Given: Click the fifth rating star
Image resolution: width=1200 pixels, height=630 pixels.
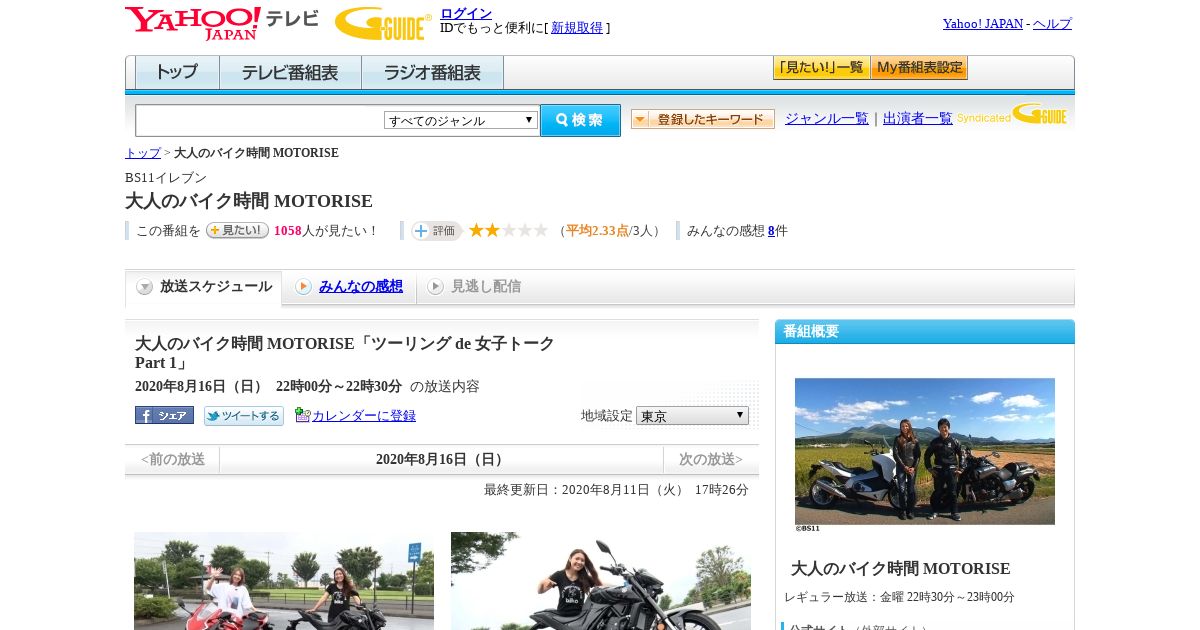Looking at the screenshot, I should pyautogui.click(x=541, y=230).
